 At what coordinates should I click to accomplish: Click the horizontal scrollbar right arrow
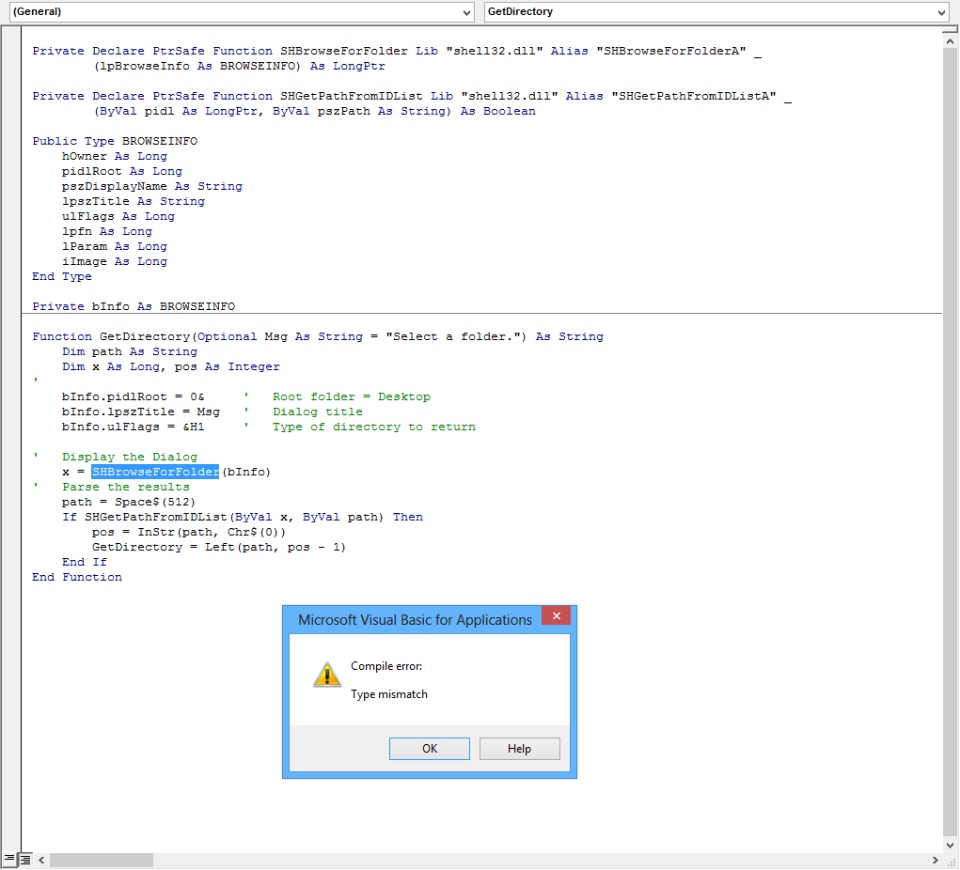tap(935, 860)
